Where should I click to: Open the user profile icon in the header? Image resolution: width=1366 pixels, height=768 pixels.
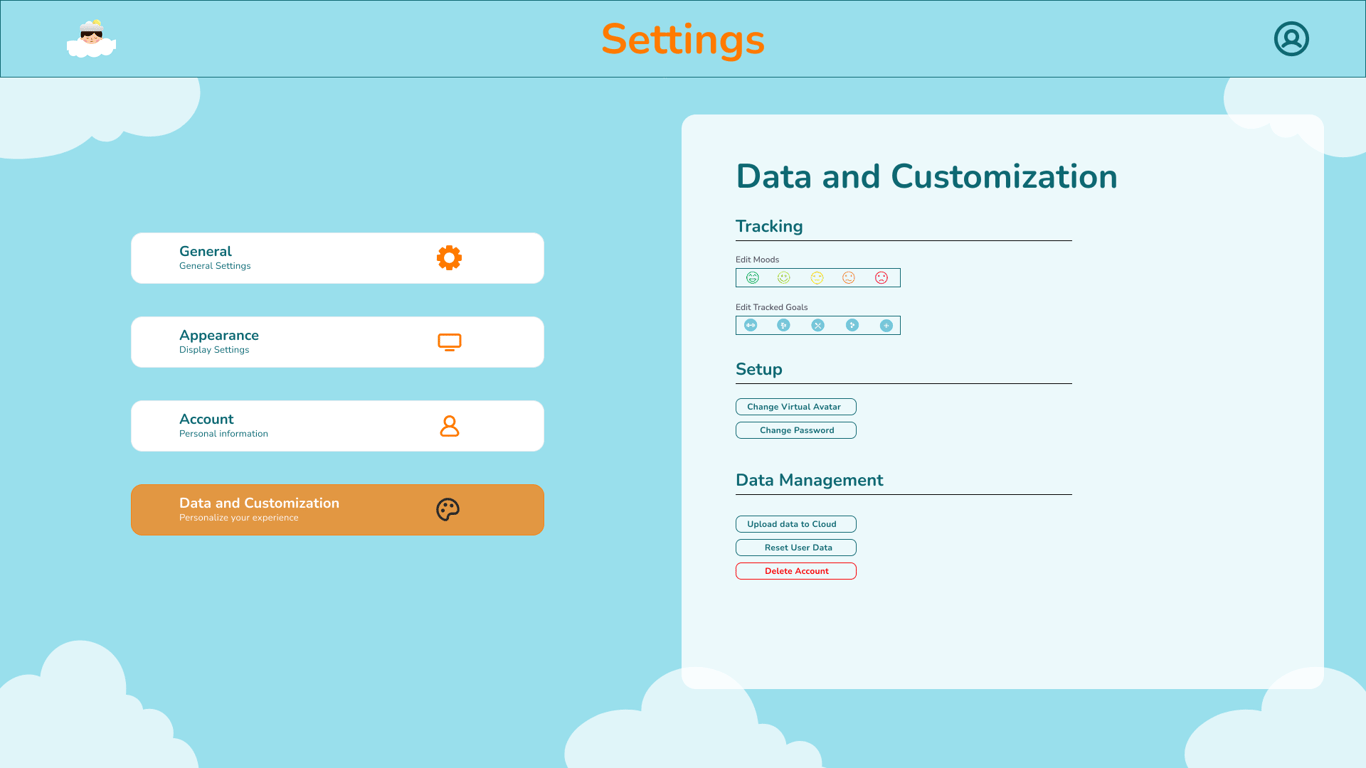[x=1291, y=39]
